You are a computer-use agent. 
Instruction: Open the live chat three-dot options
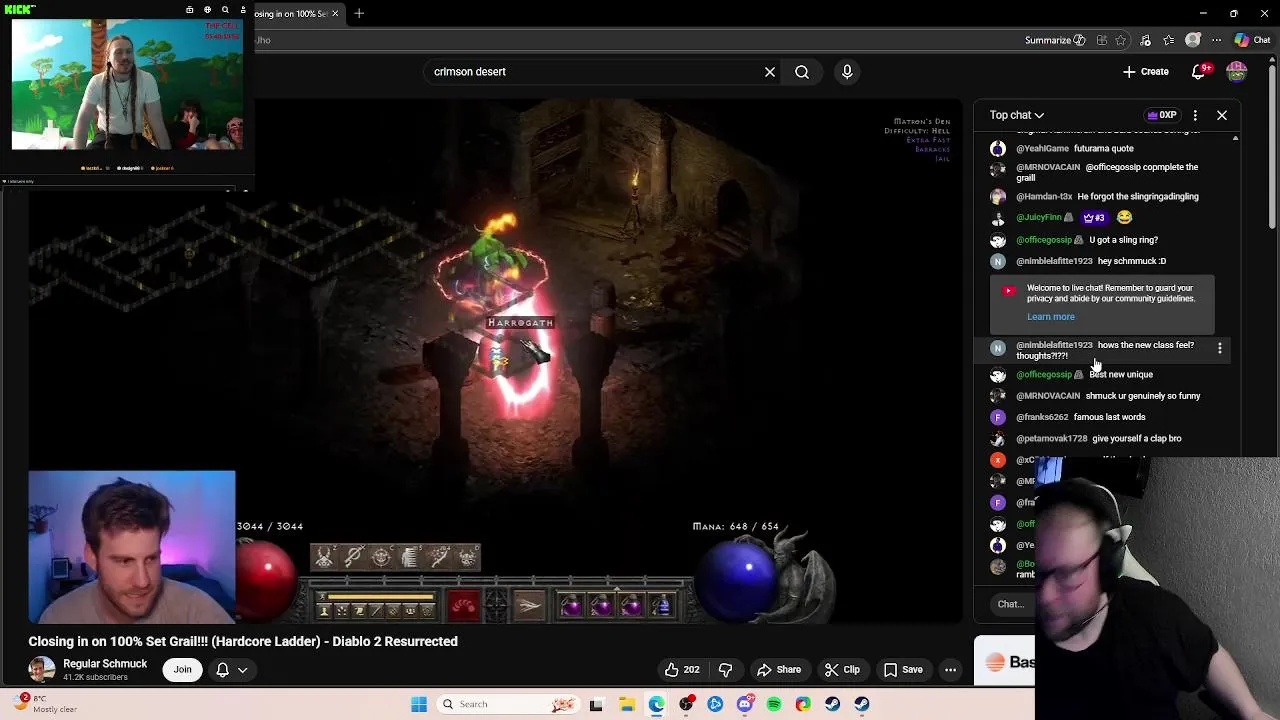[1195, 115]
